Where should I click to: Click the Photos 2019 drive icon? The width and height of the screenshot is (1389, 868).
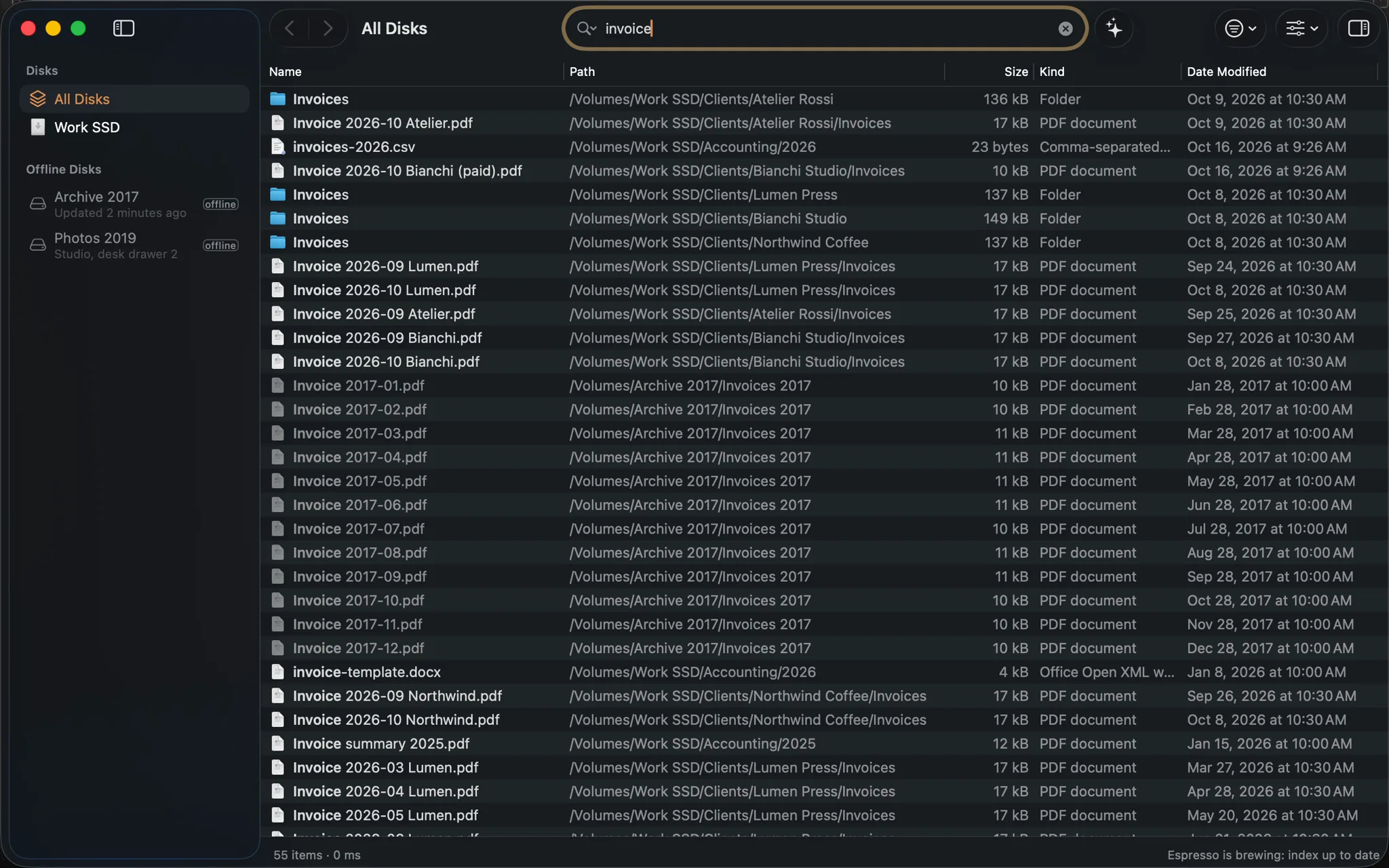(38, 245)
